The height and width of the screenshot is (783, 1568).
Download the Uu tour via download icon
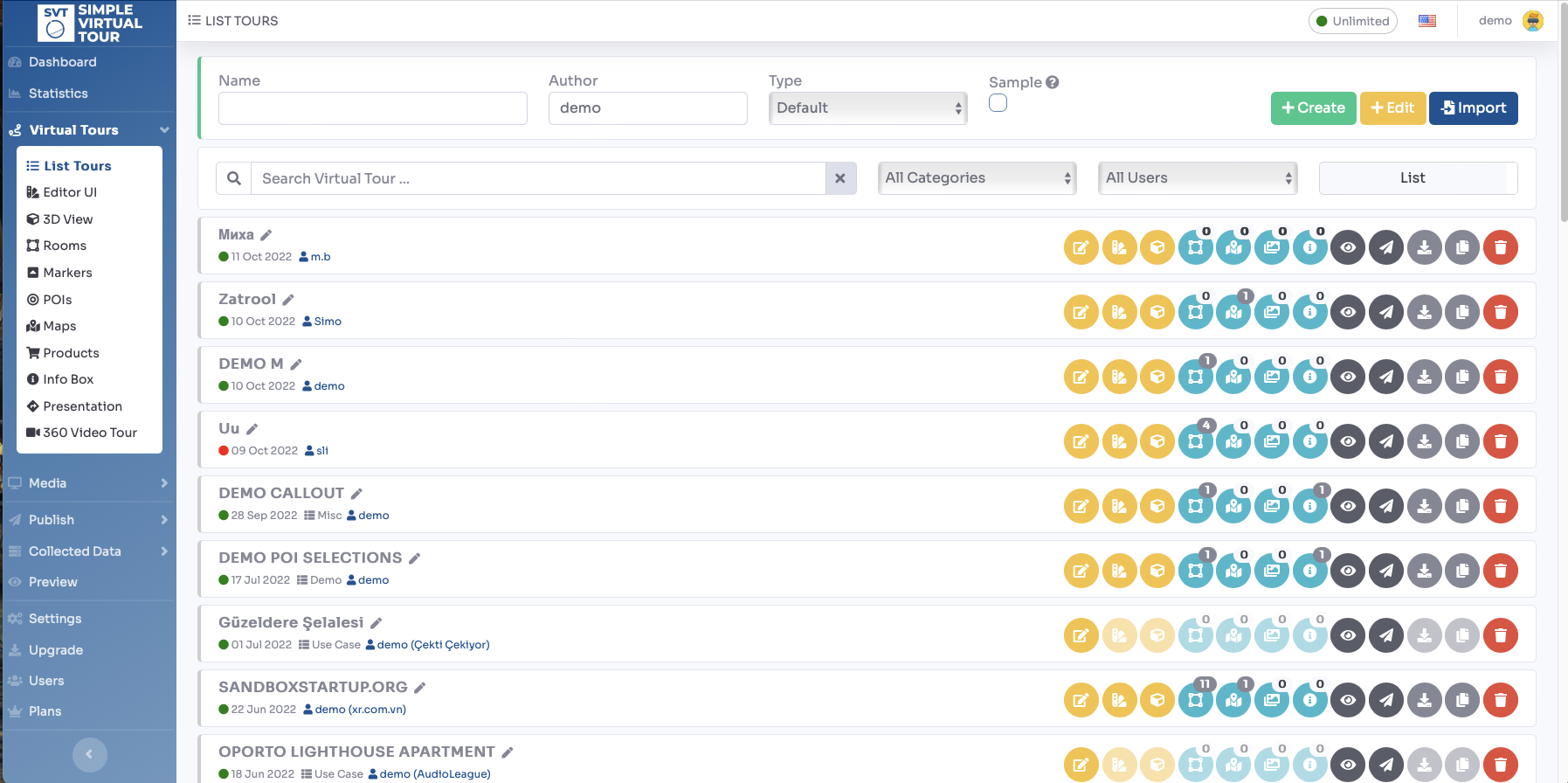(1424, 441)
